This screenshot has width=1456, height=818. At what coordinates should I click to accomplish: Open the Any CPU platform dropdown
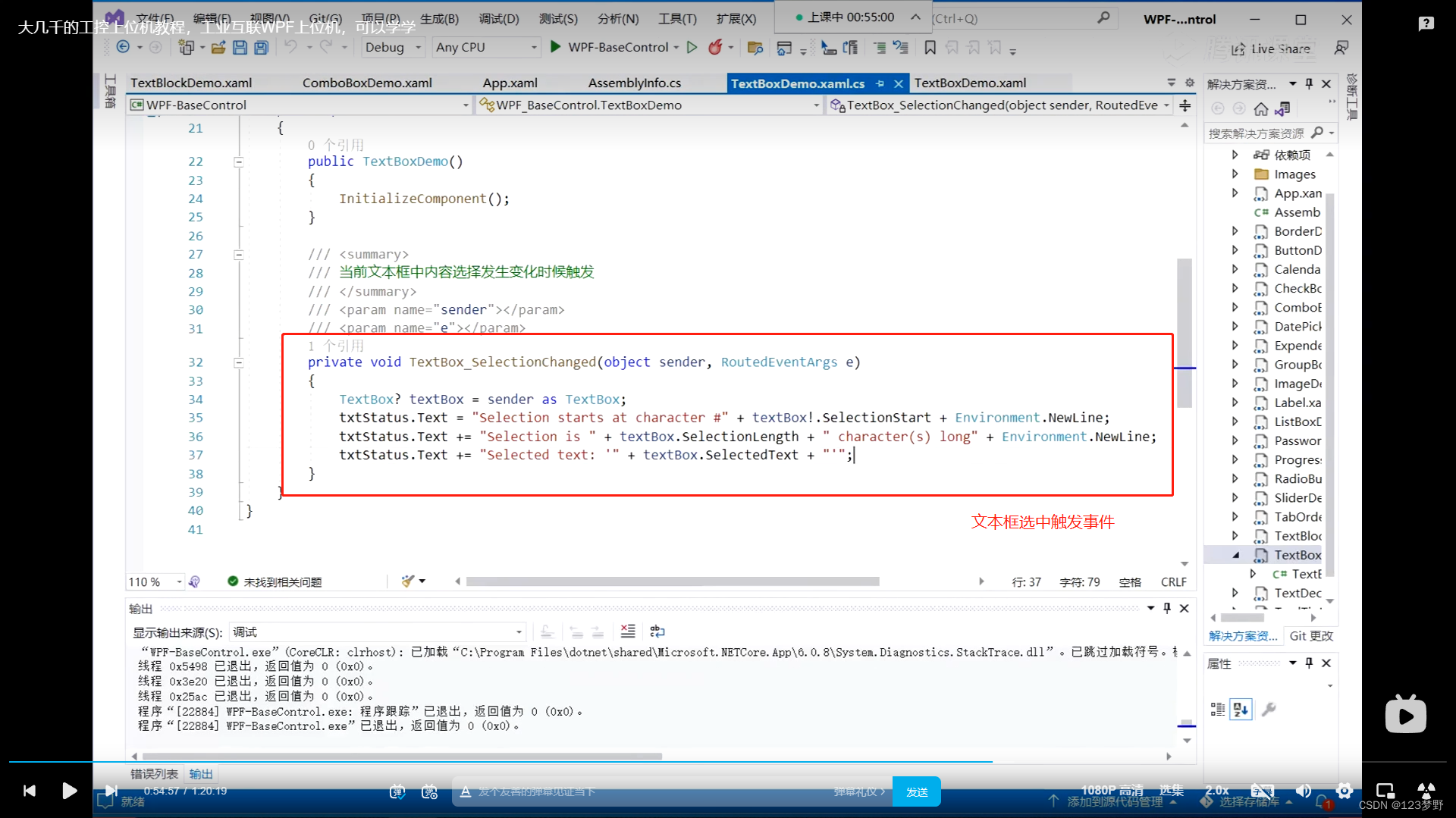pyautogui.click(x=486, y=47)
